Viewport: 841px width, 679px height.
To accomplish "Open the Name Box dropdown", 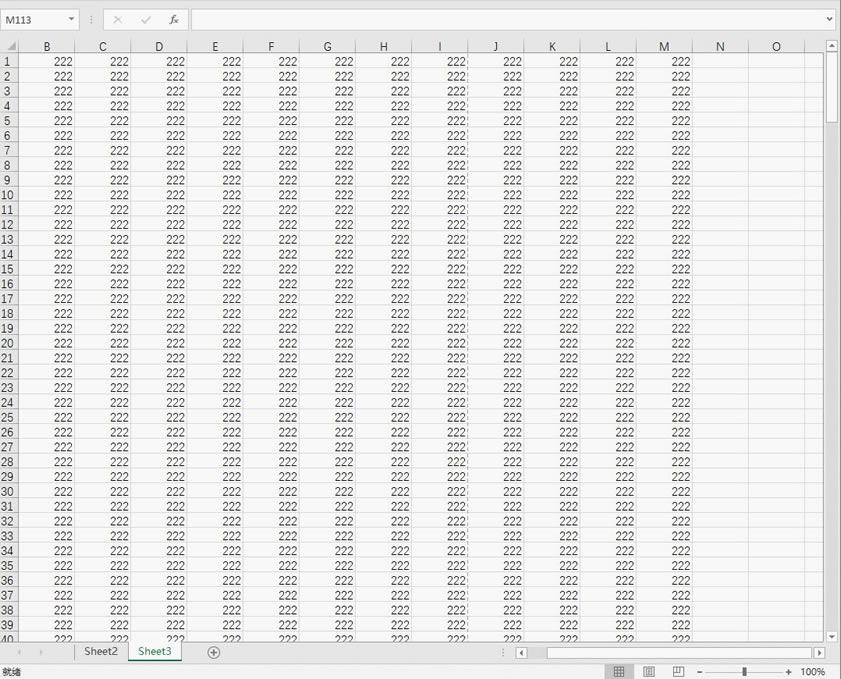I will [x=72, y=20].
